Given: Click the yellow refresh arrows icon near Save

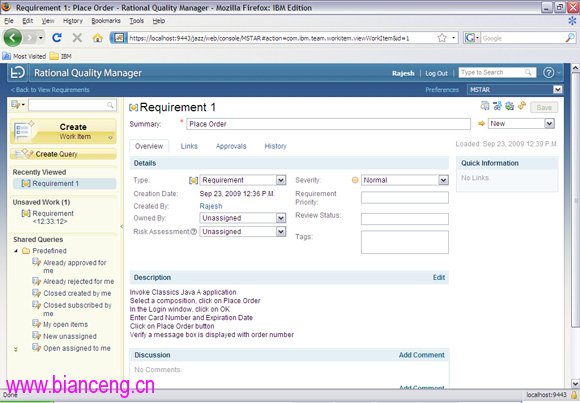Looking at the screenshot, I should coord(522,106).
